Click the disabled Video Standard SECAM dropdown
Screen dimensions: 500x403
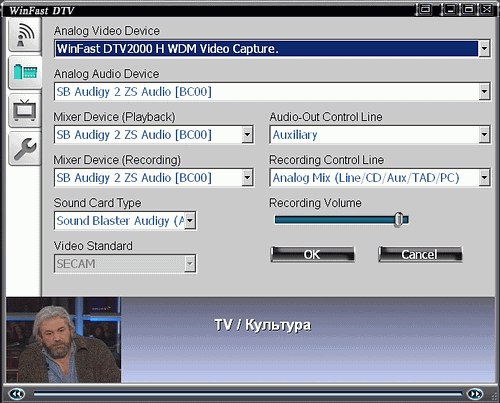pos(125,264)
